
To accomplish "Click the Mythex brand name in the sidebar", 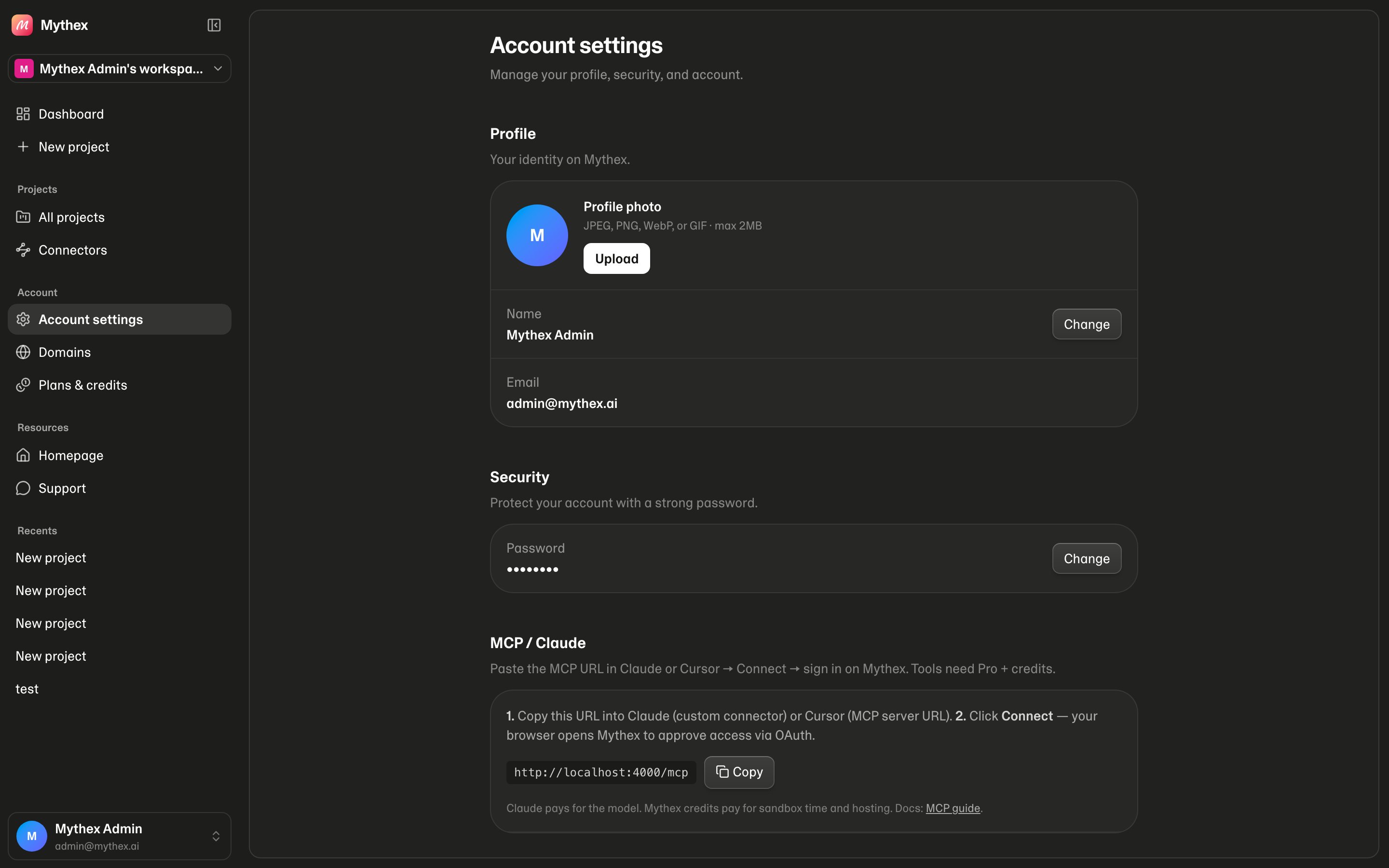I will coord(64,25).
